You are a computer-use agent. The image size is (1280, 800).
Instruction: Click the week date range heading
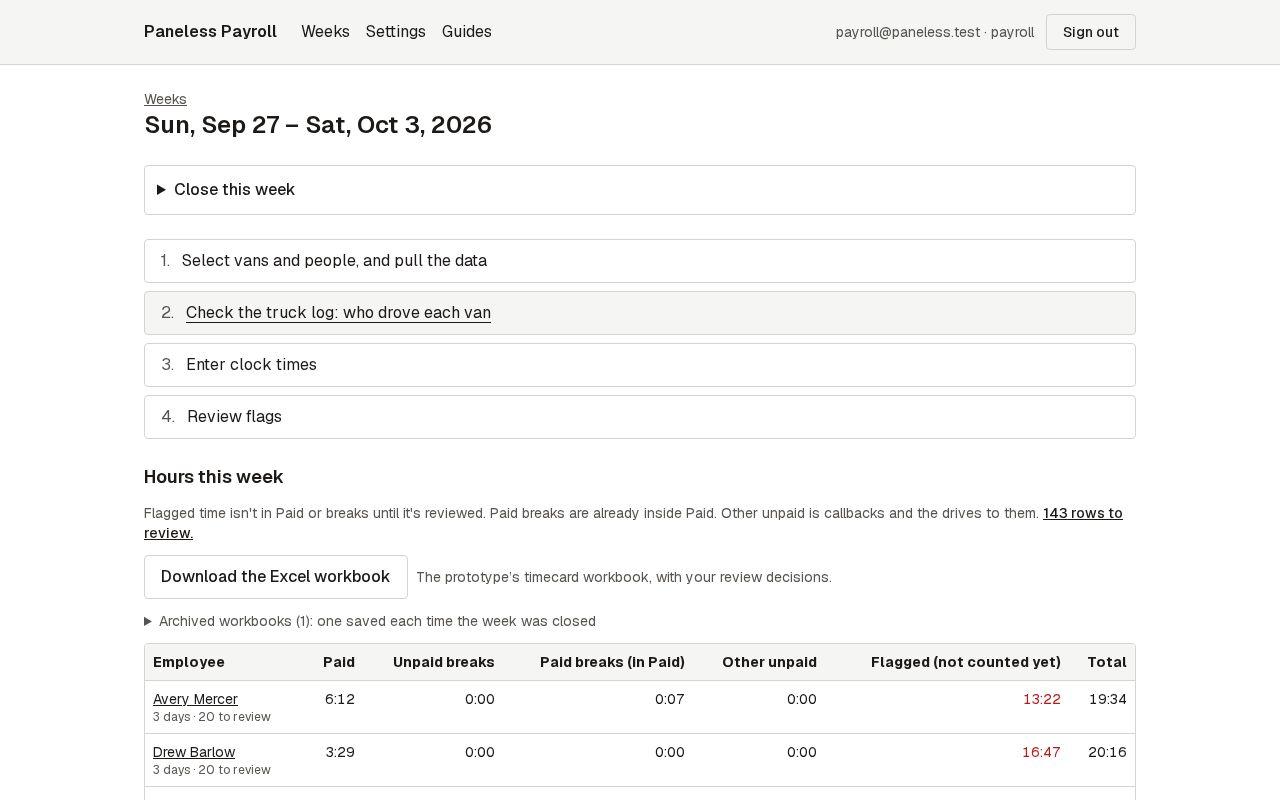pos(318,125)
